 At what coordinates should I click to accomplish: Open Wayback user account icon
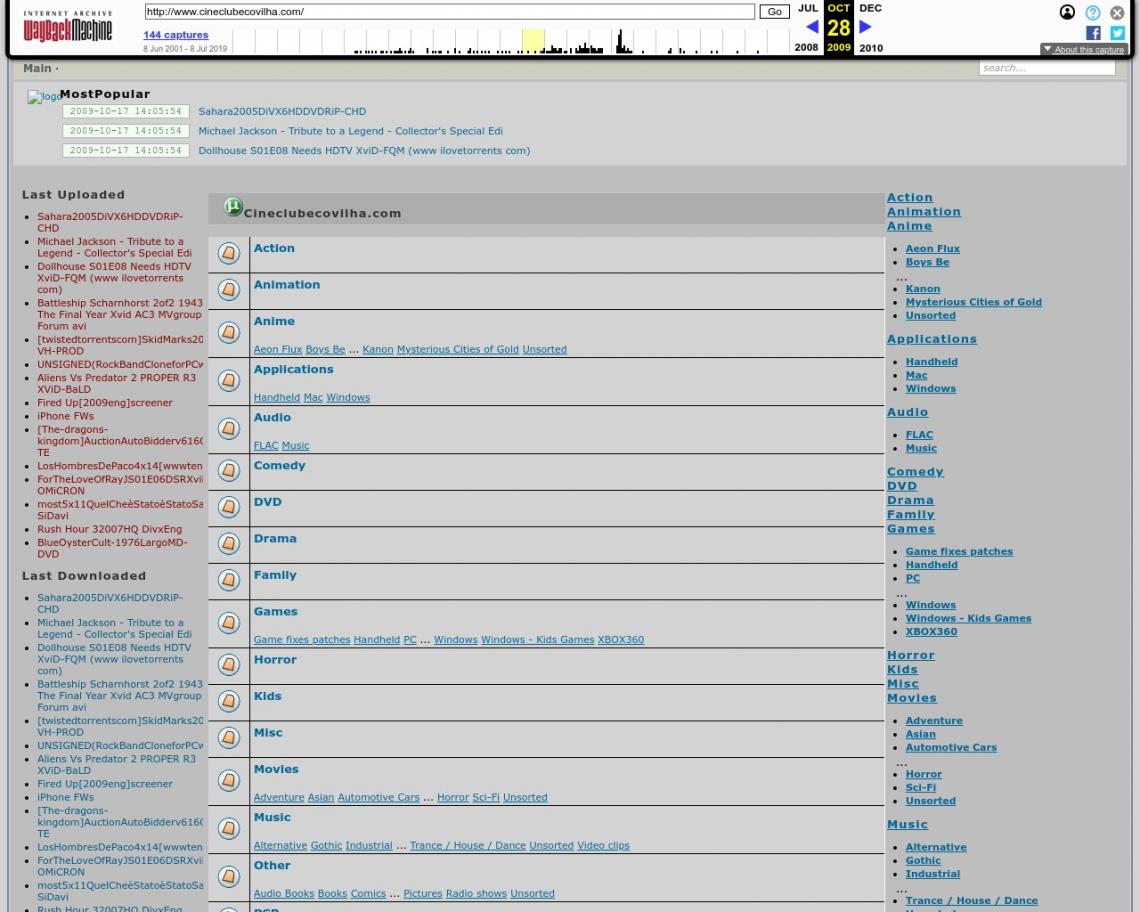pos(1067,12)
